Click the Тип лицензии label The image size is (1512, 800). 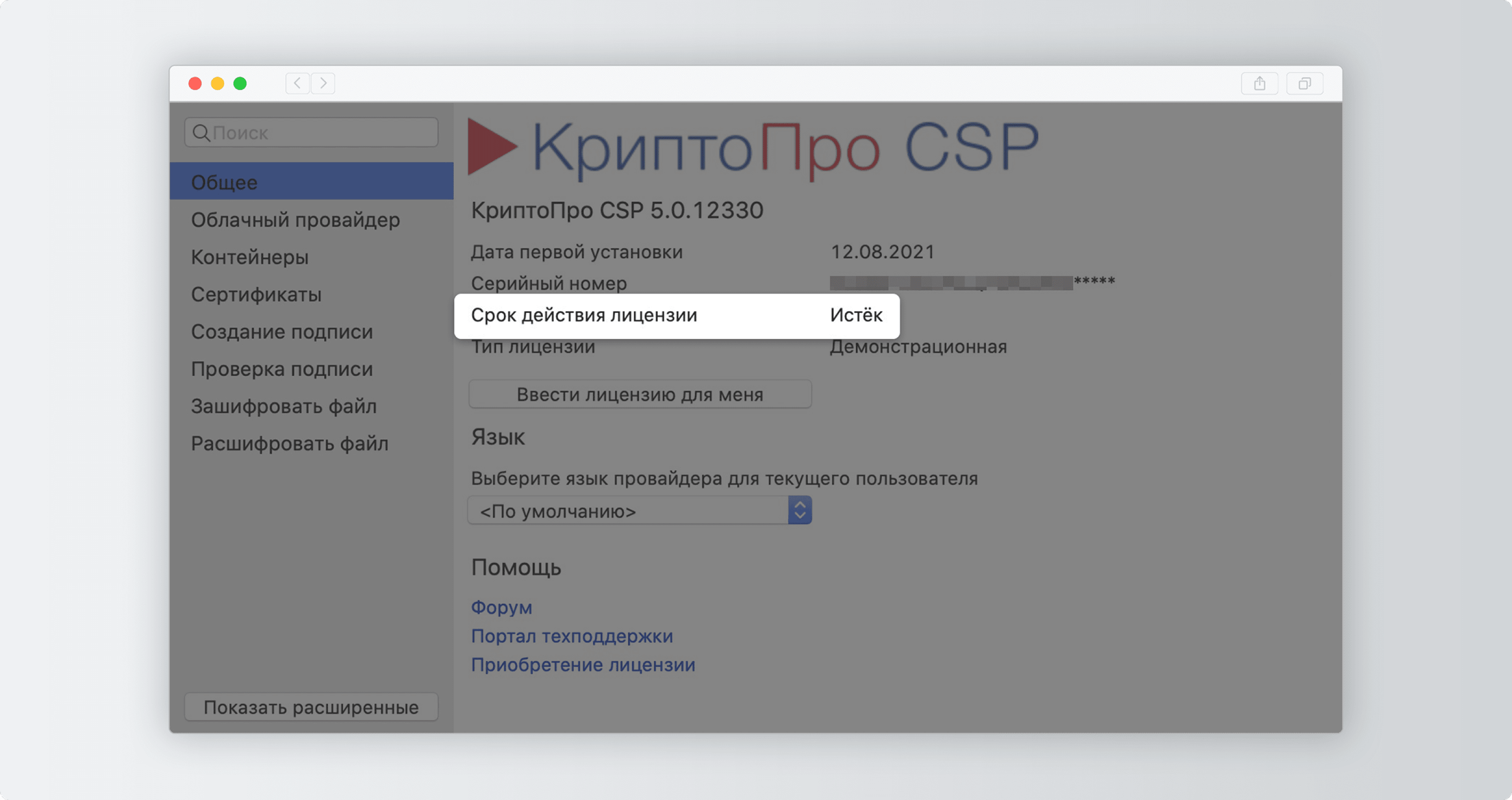(x=533, y=347)
